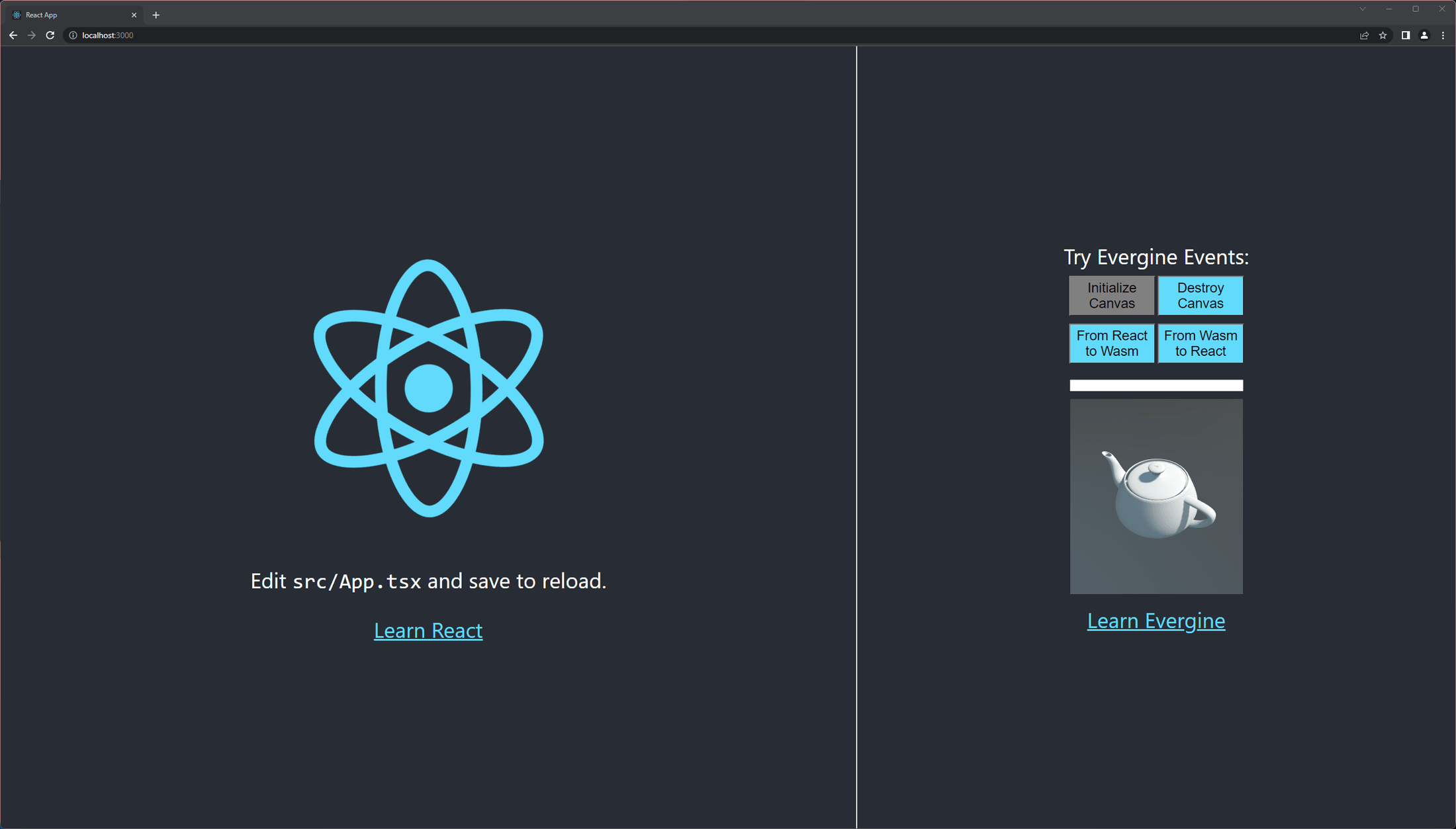Open a new browser tab
This screenshot has width=1456, height=829.
(156, 15)
